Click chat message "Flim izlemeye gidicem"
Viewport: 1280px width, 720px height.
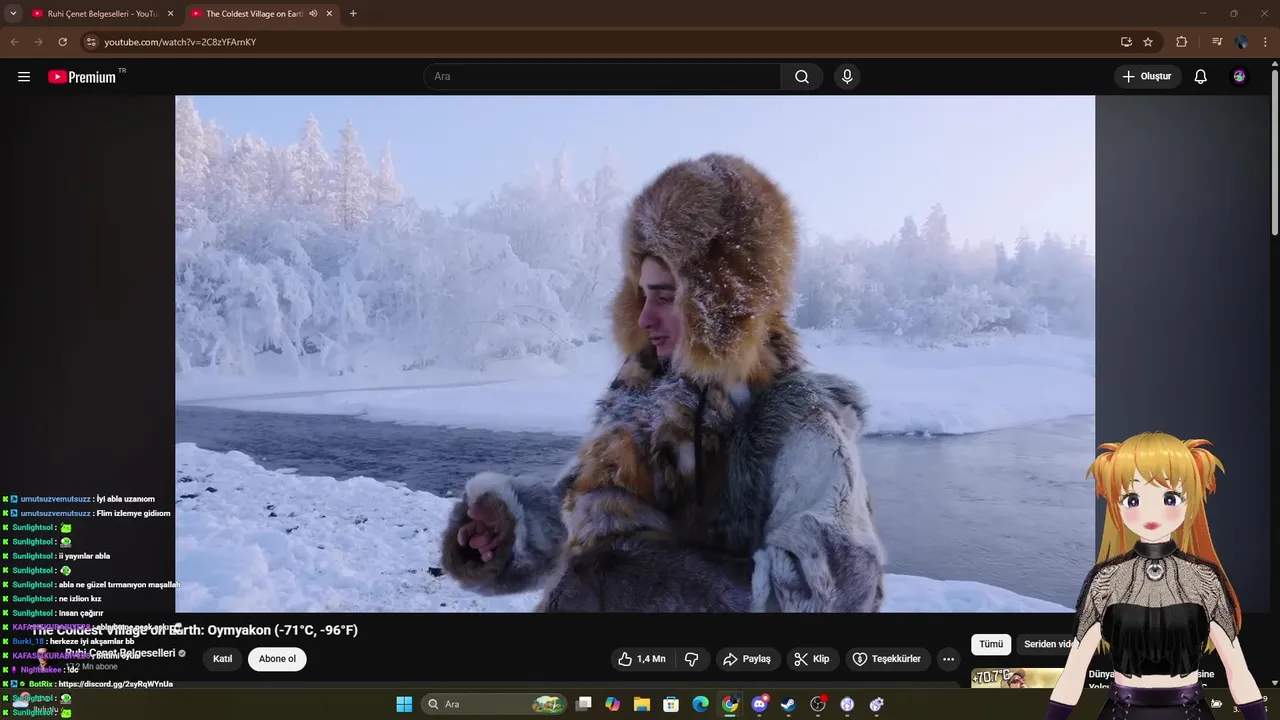[x=133, y=513]
